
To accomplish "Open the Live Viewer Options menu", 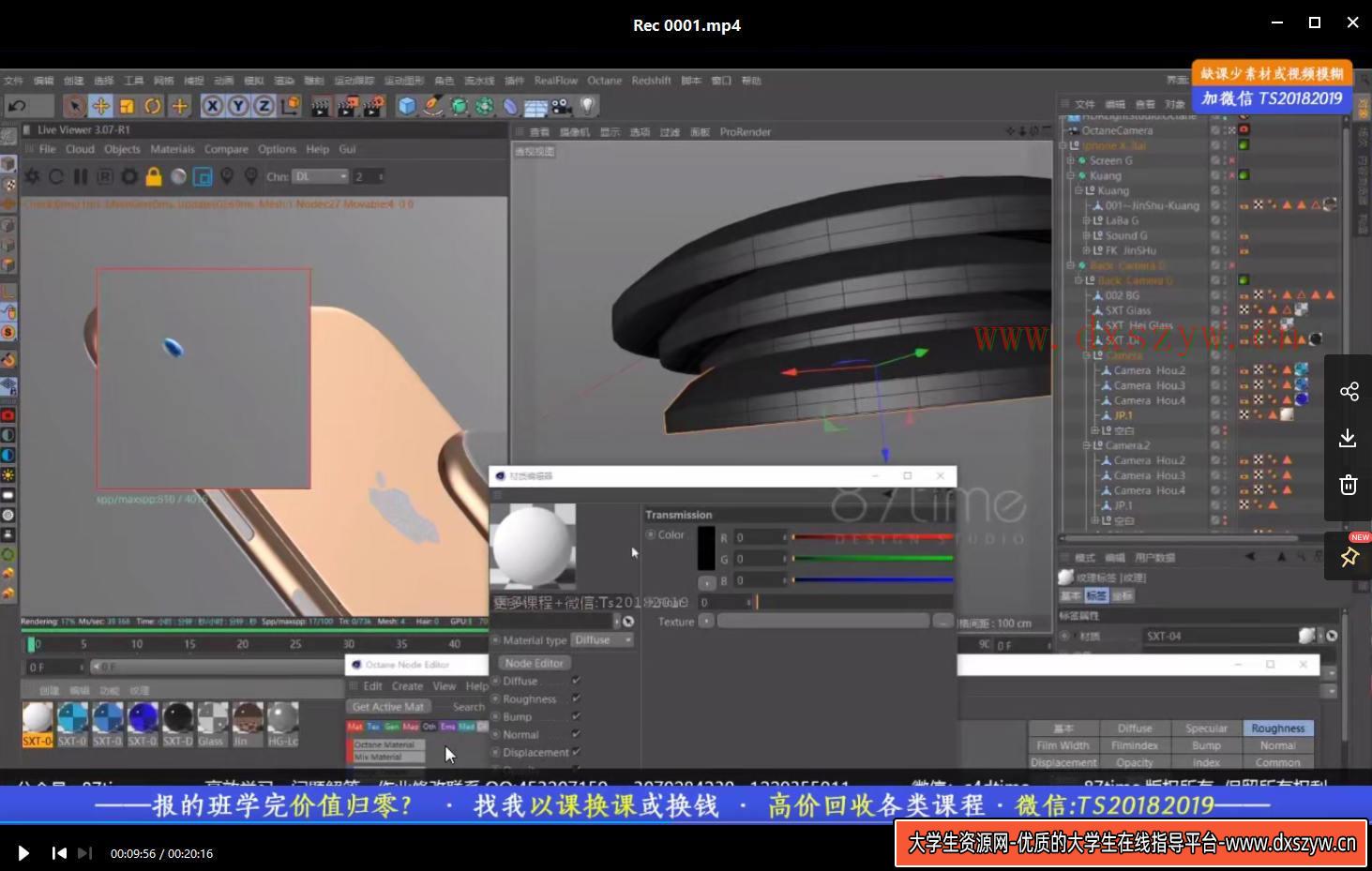I will (x=277, y=149).
